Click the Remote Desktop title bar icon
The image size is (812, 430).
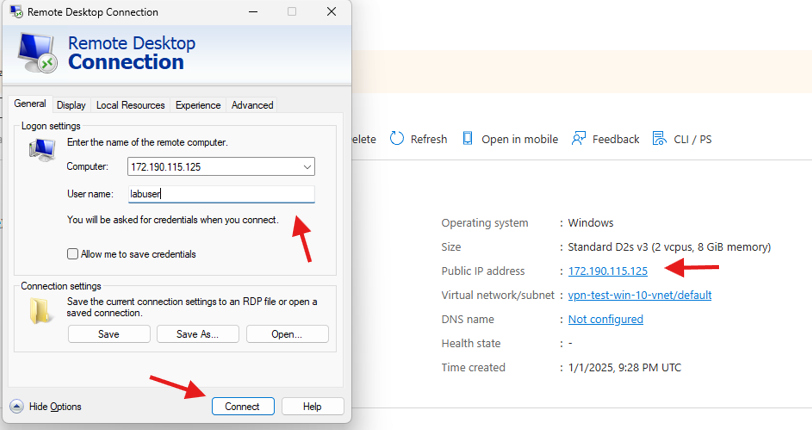[x=17, y=12]
